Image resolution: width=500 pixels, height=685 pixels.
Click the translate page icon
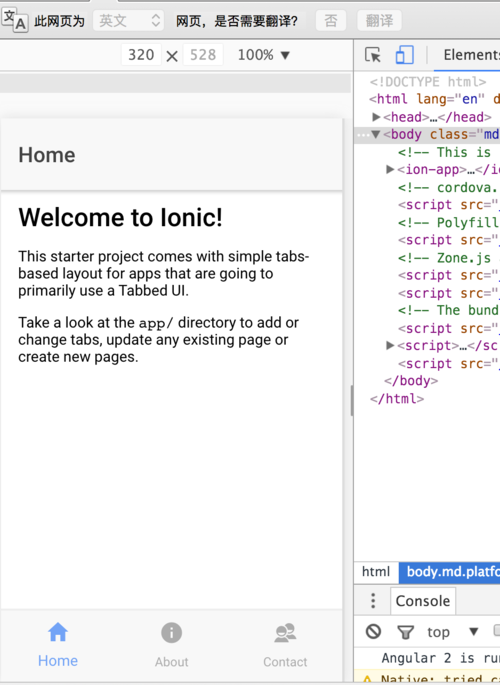pyautogui.click(x=14, y=20)
